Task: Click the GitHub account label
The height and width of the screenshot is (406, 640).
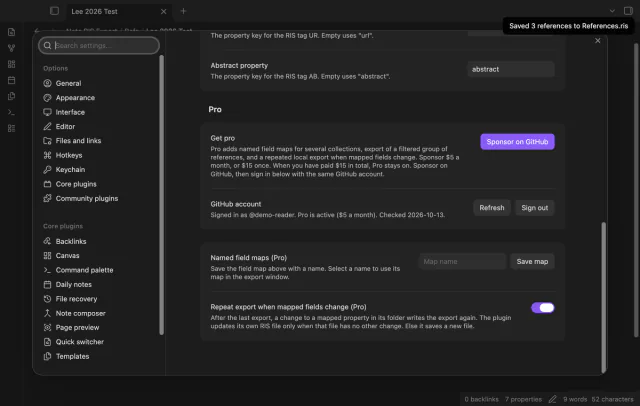Action: tap(236, 204)
